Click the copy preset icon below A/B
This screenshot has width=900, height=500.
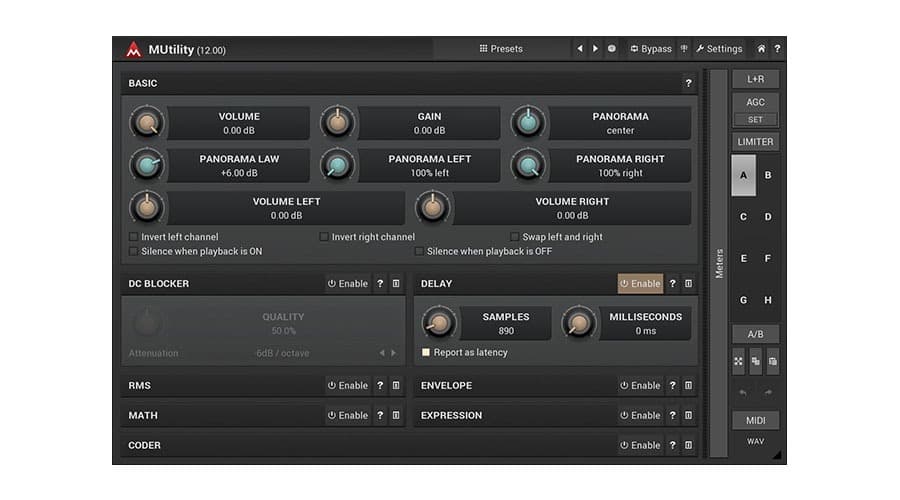click(x=755, y=362)
